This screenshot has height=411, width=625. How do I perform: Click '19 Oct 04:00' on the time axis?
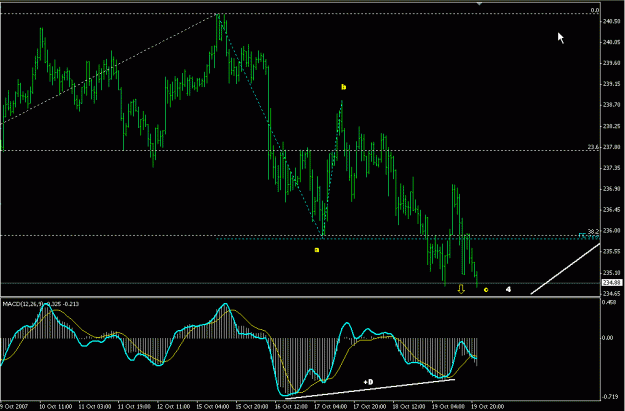[448, 406]
